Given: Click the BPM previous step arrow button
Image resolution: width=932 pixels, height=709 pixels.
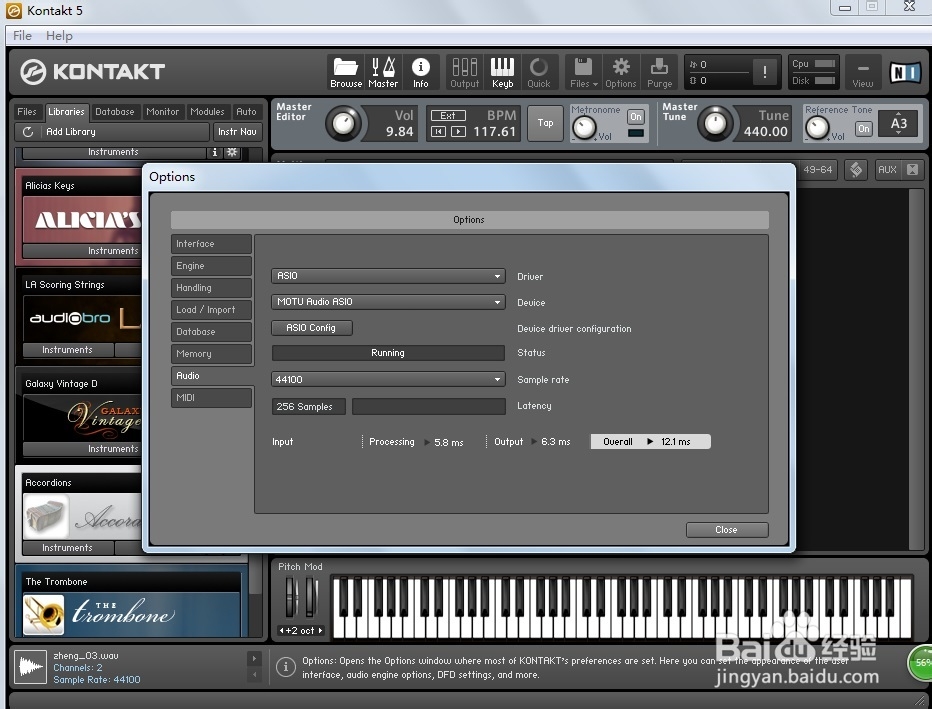Looking at the screenshot, I should click(438, 131).
